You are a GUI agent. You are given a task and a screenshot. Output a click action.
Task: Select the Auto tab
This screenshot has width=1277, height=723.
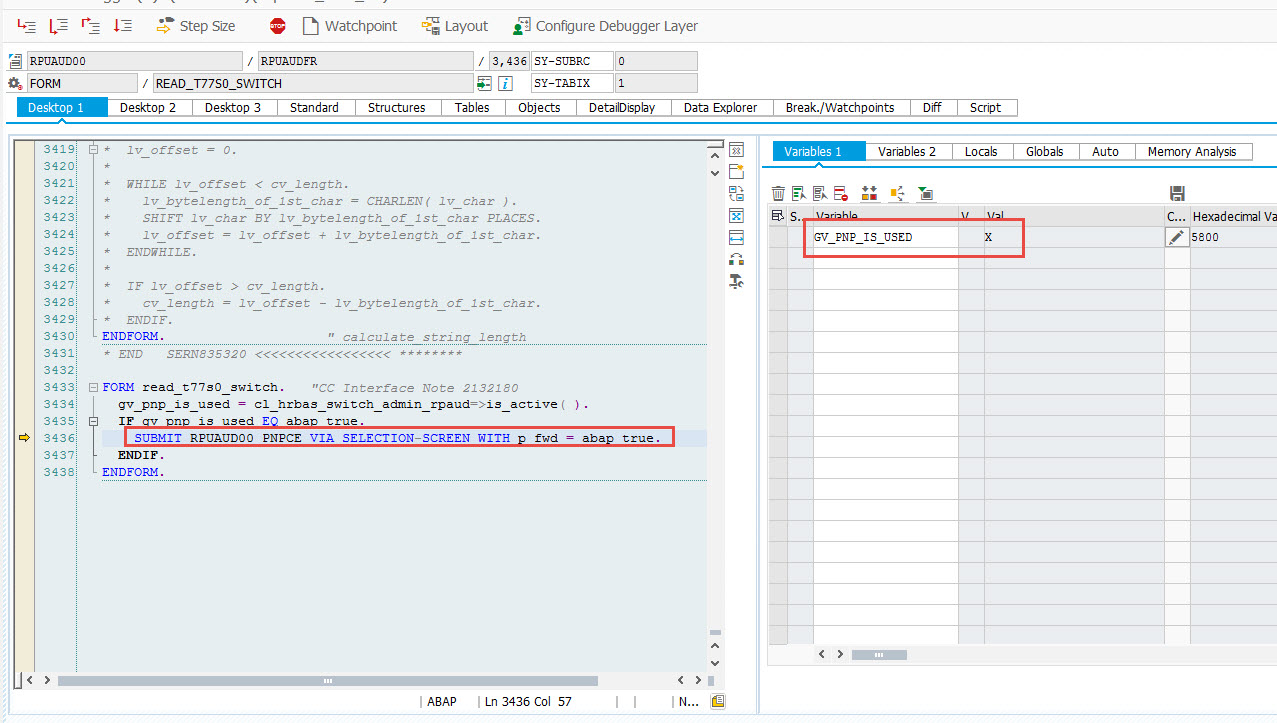[x=1105, y=151]
